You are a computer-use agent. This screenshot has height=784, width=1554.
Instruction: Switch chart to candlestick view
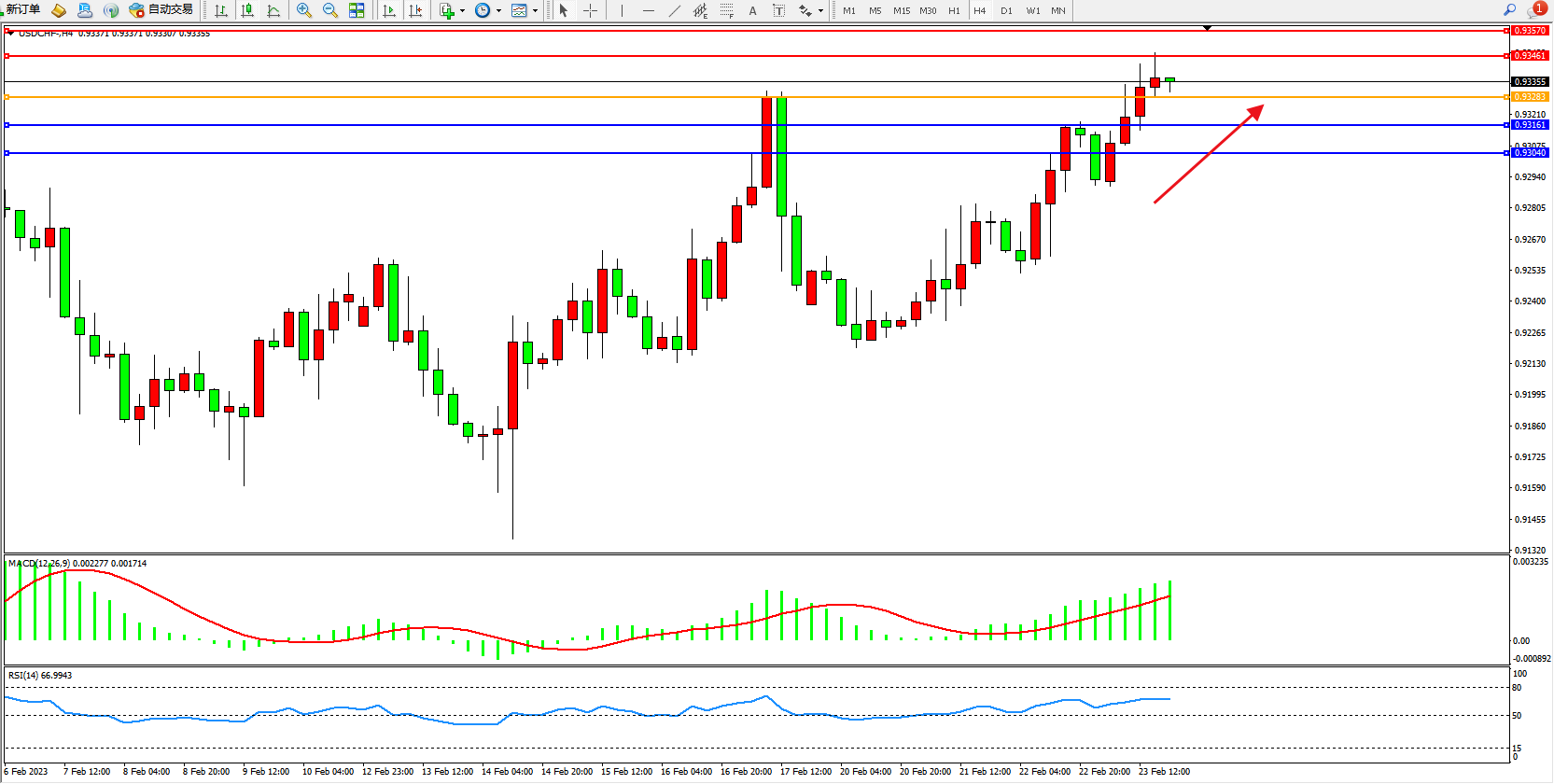coord(247,10)
